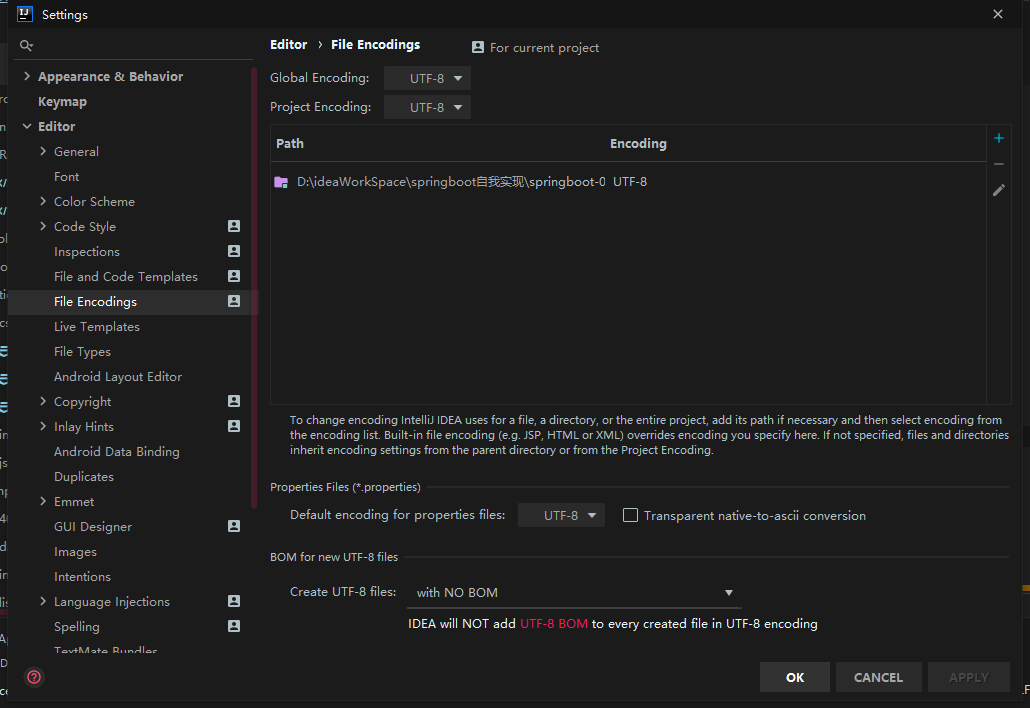Open the Create UTF-8 files dropdown
Image resolution: width=1030 pixels, height=708 pixels.
click(574, 593)
